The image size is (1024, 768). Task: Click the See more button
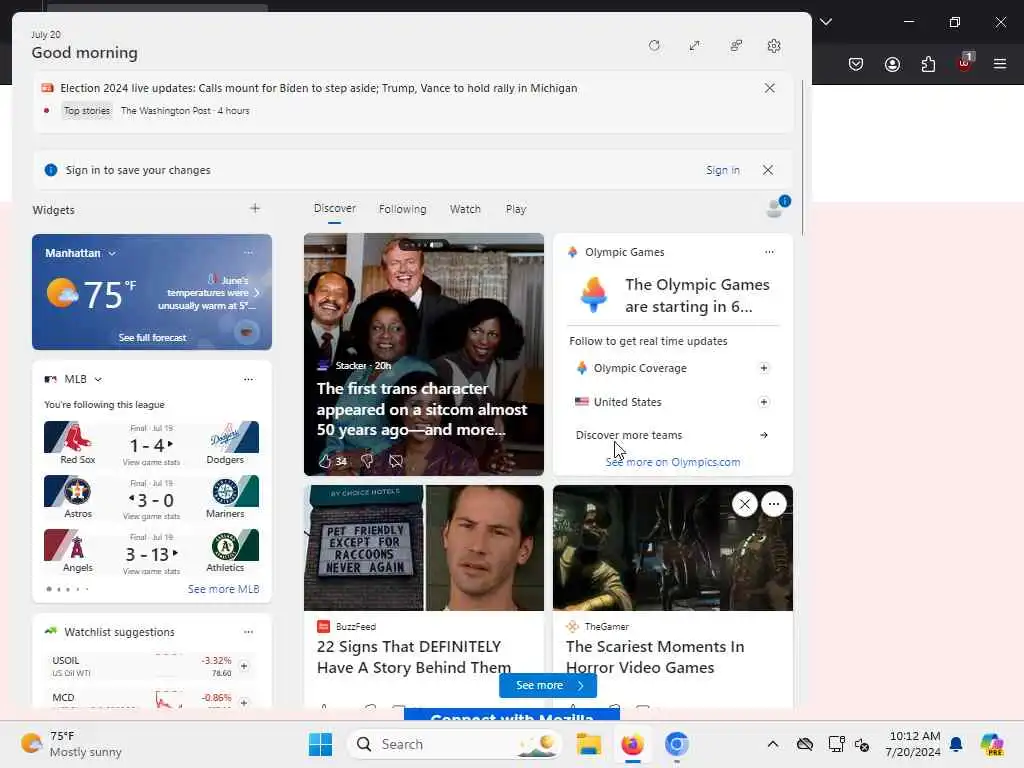547,685
